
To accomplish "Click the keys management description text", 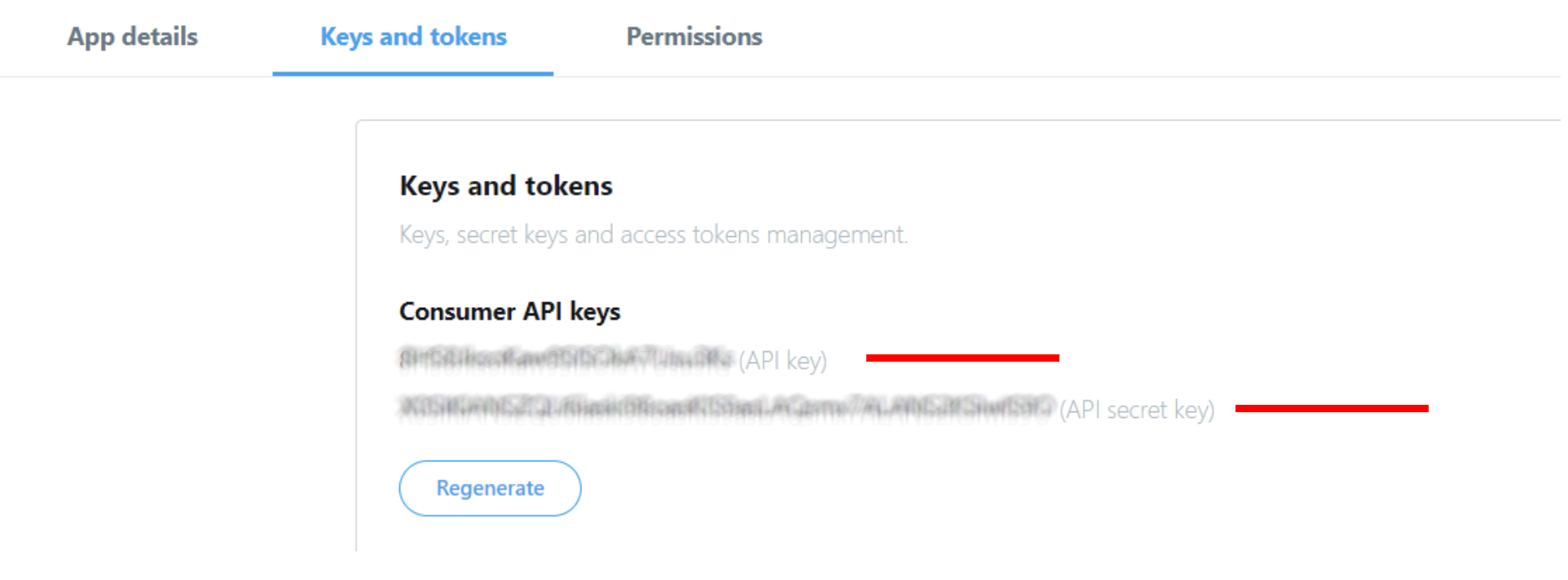I will (x=653, y=235).
